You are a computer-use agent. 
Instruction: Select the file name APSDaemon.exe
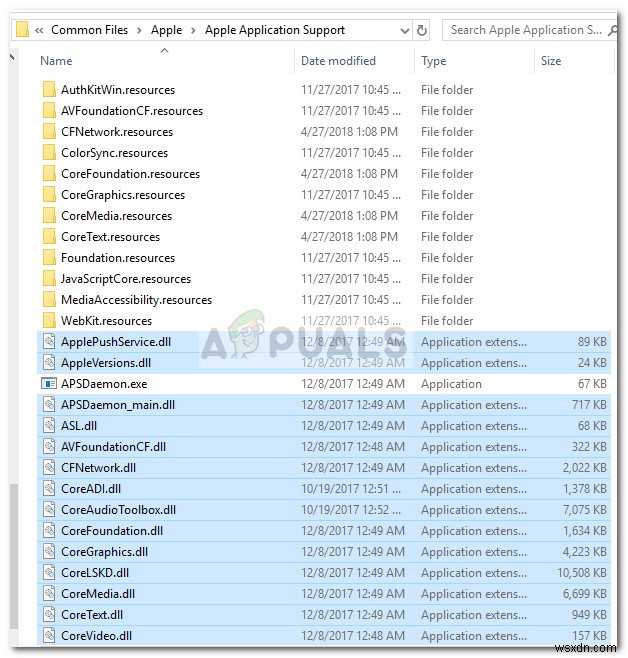pyautogui.click(x=104, y=384)
